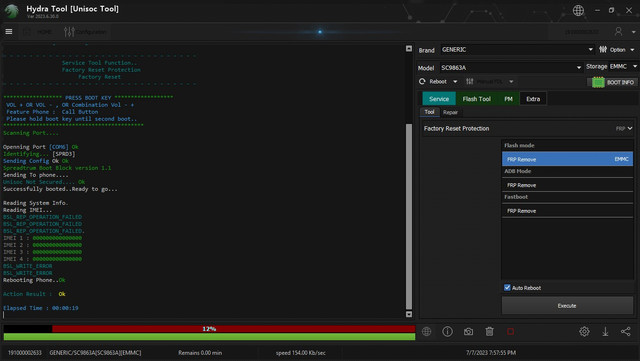Click the trash clear log icon
Screen dimensions: 640x361
(489, 332)
